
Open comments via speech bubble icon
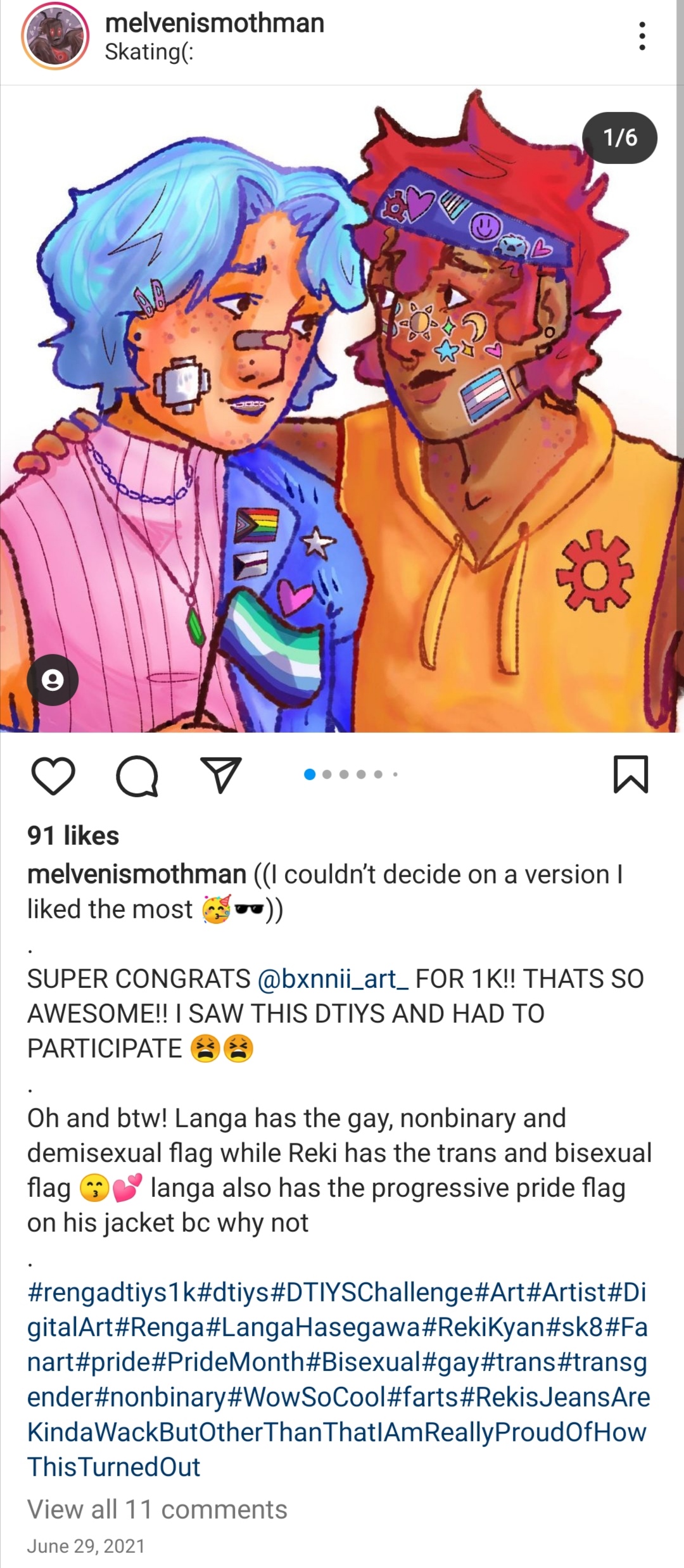[x=137, y=775]
